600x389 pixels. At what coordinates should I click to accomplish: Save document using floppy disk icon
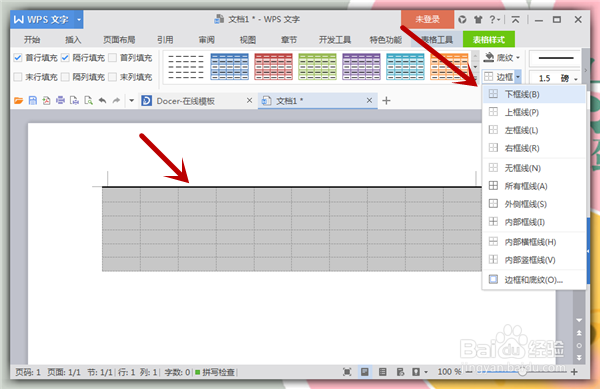coord(33,101)
